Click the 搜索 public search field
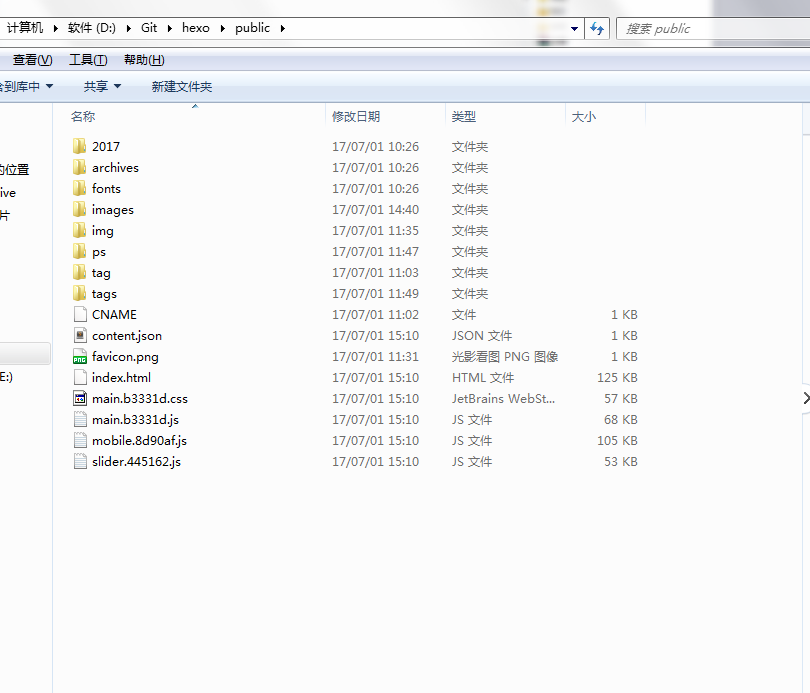This screenshot has height=693, width=810. point(713,28)
